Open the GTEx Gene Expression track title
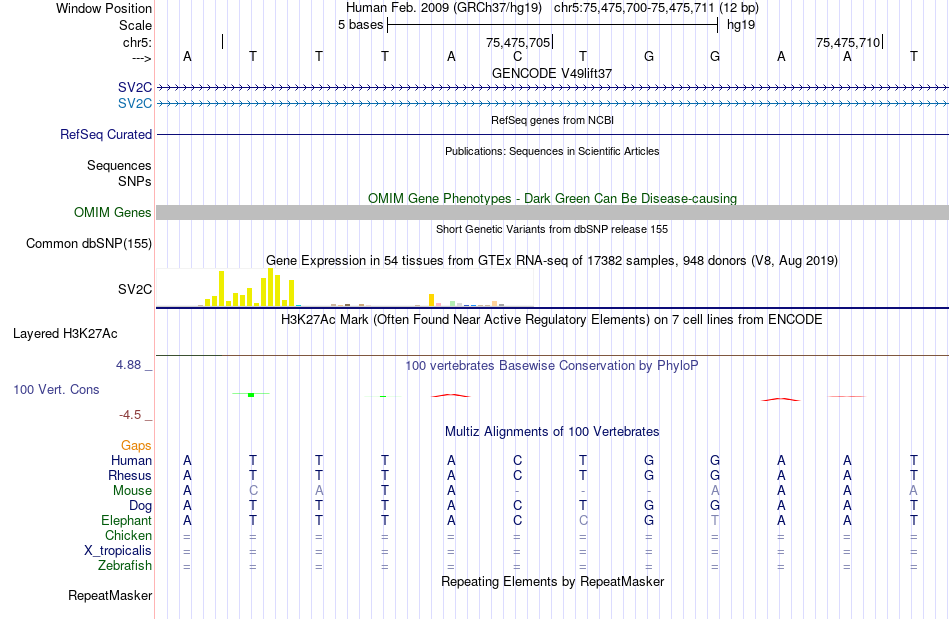950x619 pixels. 552,260
